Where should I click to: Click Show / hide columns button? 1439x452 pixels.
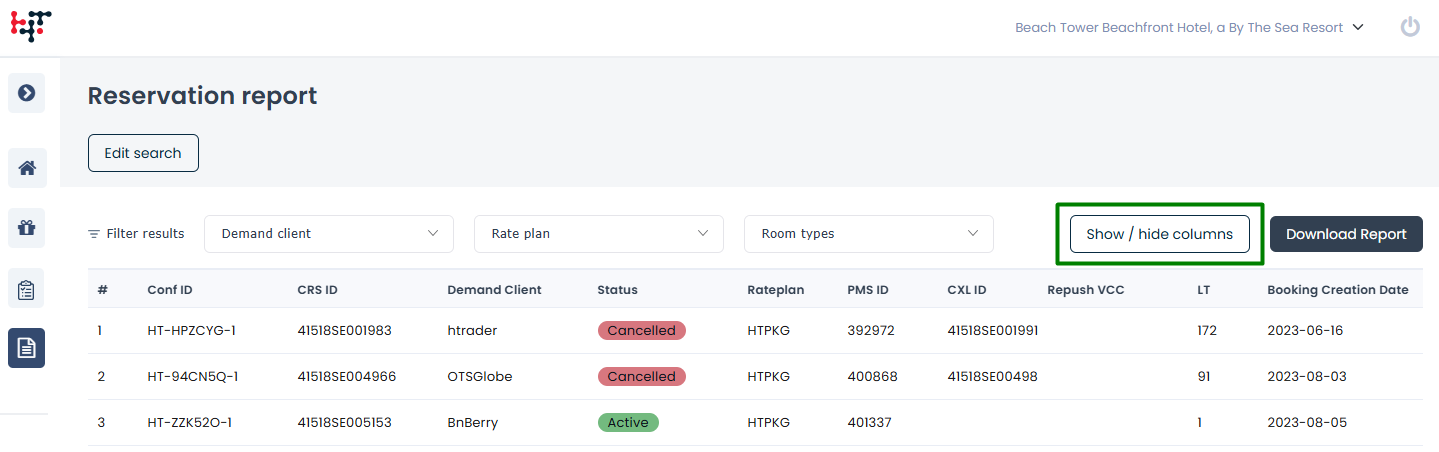coord(1159,234)
